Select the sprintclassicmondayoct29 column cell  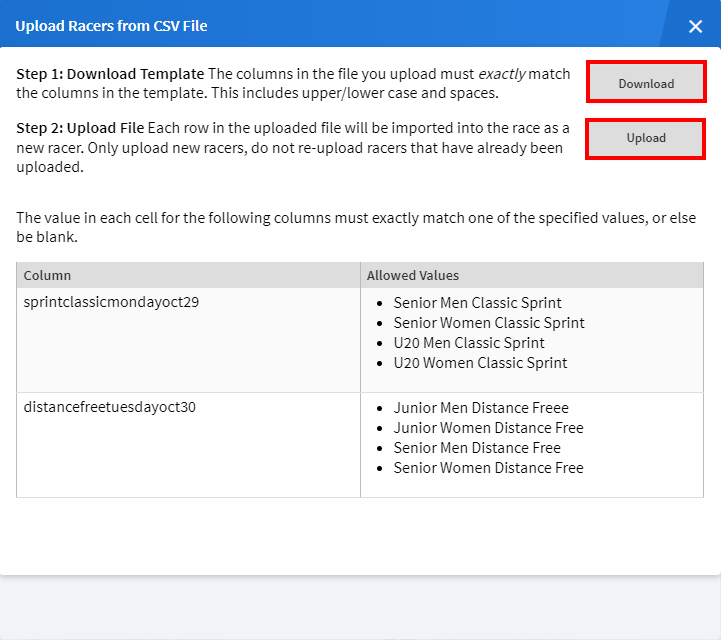[x=111, y=303]
